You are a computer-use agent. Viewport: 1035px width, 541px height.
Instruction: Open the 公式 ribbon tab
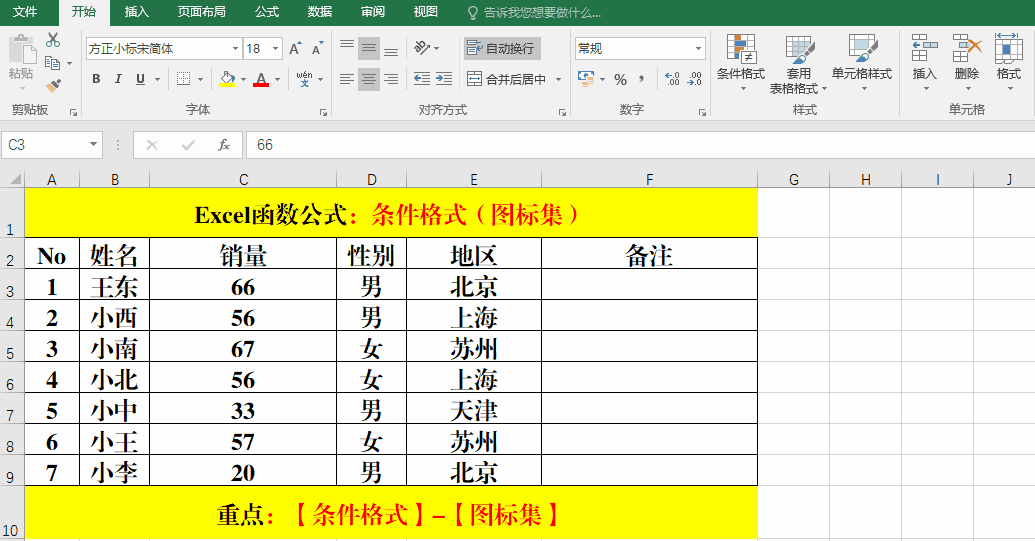coord(267,12)
